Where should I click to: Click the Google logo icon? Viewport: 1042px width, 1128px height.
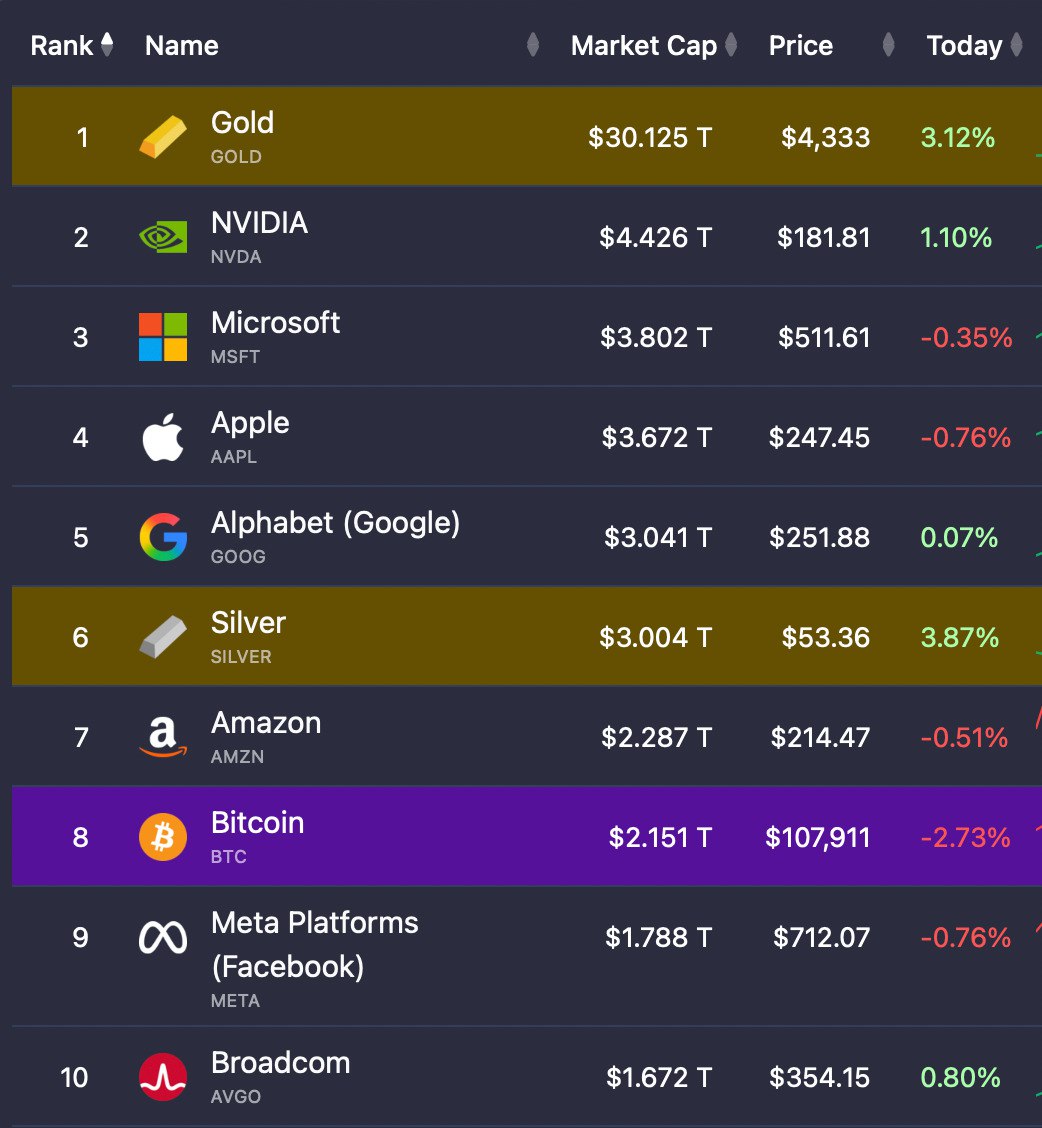tap(162, 537)
